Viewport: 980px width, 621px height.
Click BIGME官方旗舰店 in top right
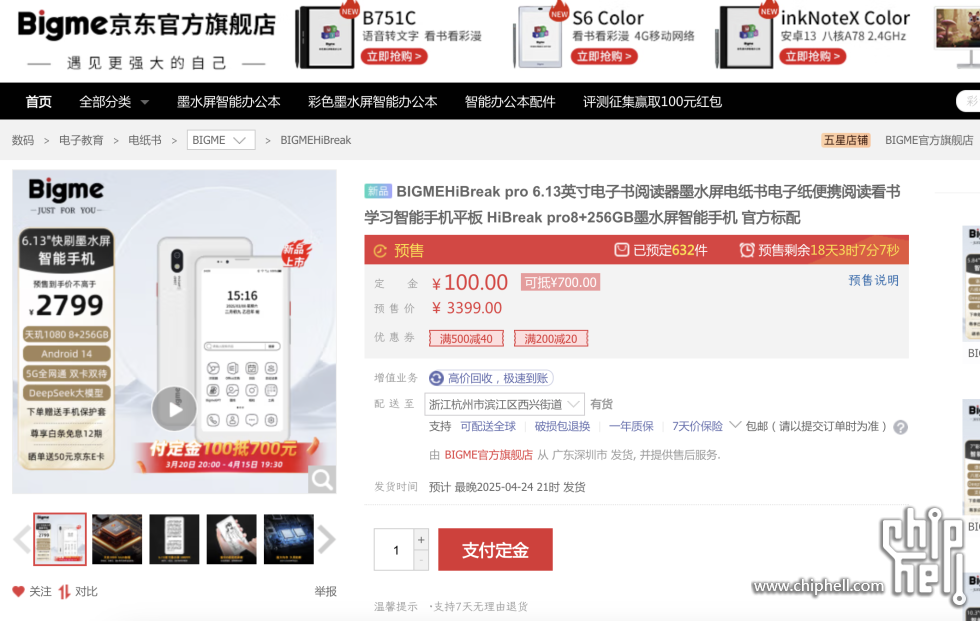(x=929, y=140)
